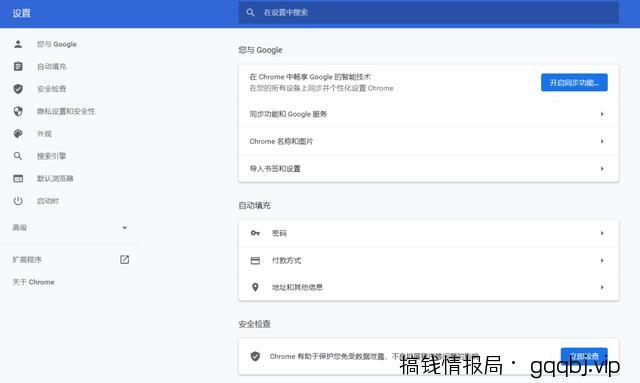
Task: Open 您与 Google in the sidebar
Action: coord(57,44)
